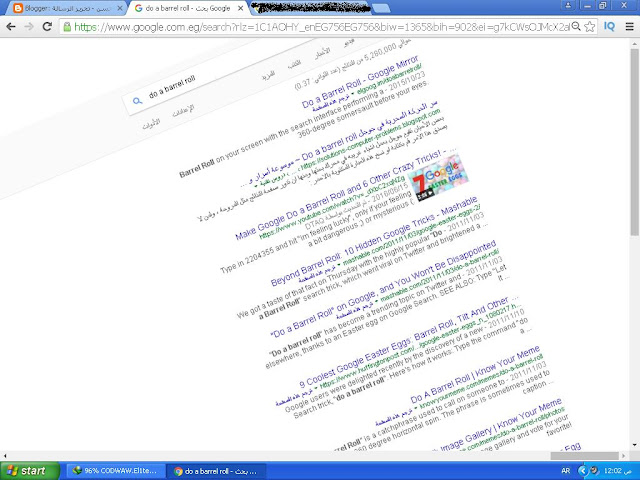Viewport: 640px width, 480px height.
Task: Click the blue search magnifier in the search box
Action: pos(138,100)
